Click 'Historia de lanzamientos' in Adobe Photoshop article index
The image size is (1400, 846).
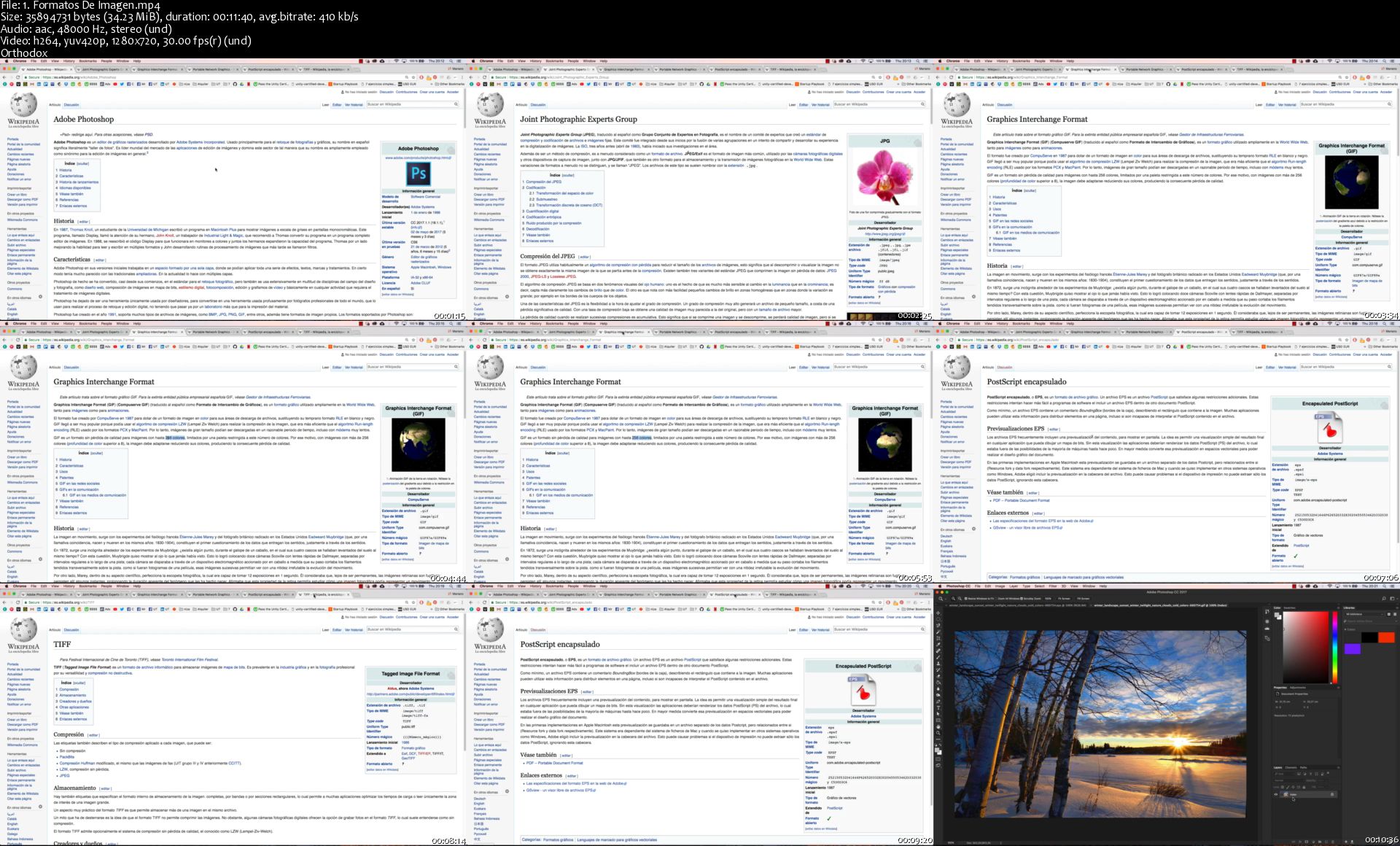pos(79,182)
